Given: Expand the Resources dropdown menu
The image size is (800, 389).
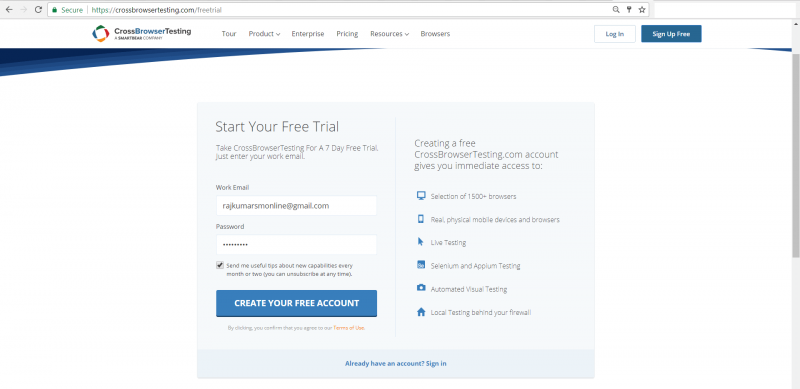Looking at the screenshot, I should pos(389,34).
